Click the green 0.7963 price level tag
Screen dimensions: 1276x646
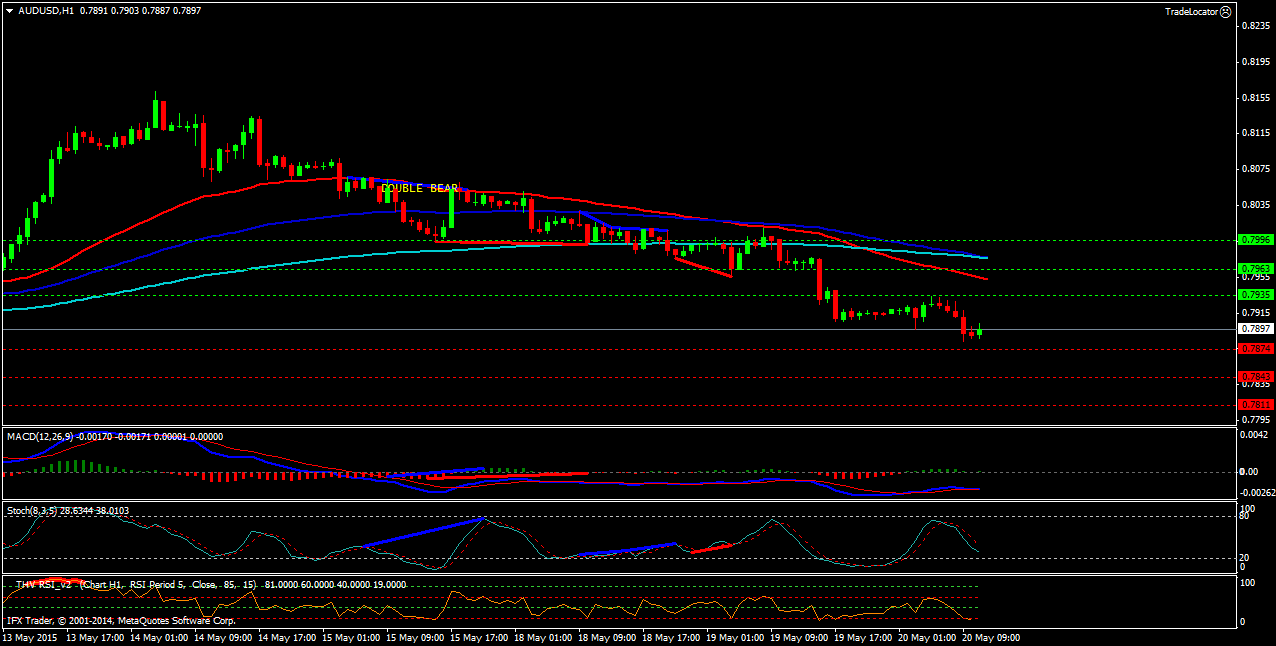point(1255,269)
